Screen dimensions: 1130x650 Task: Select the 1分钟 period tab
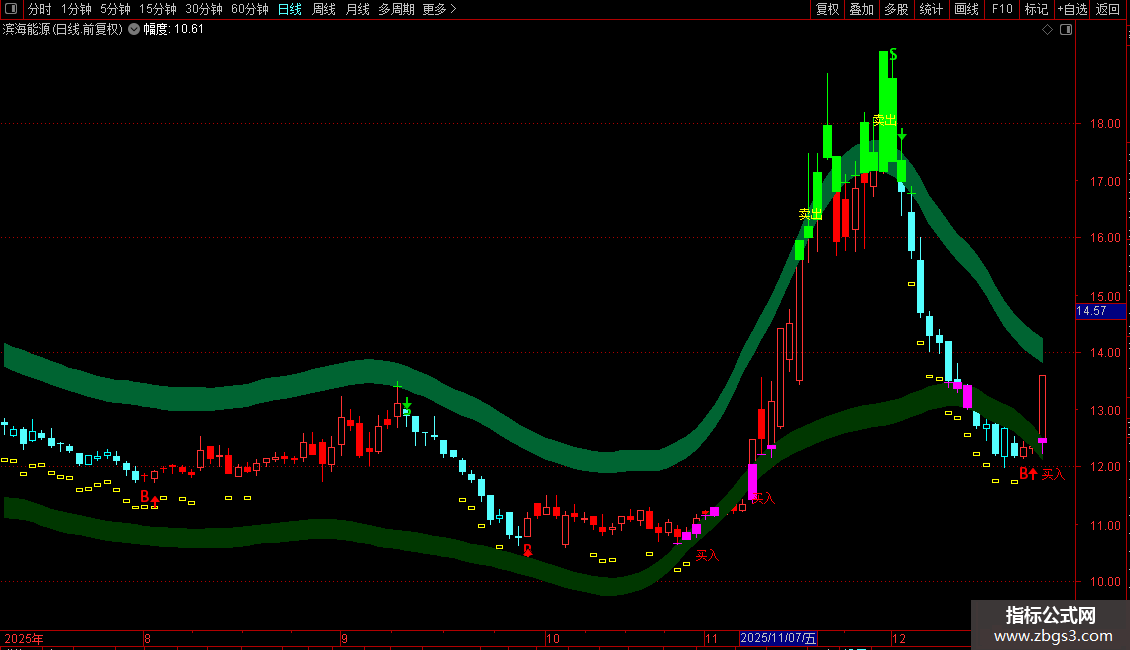pos(76,9)
